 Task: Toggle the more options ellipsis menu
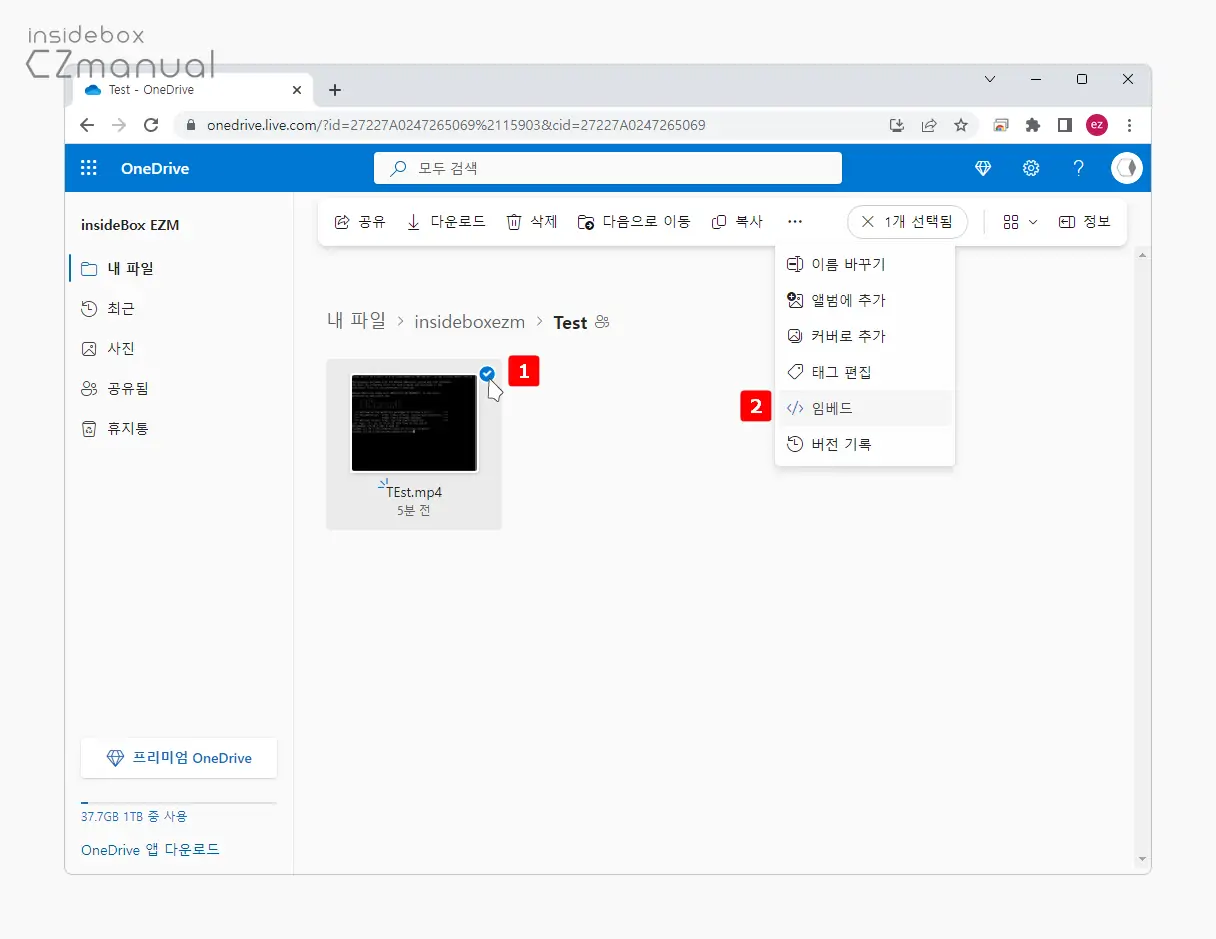tap(795, 222)
